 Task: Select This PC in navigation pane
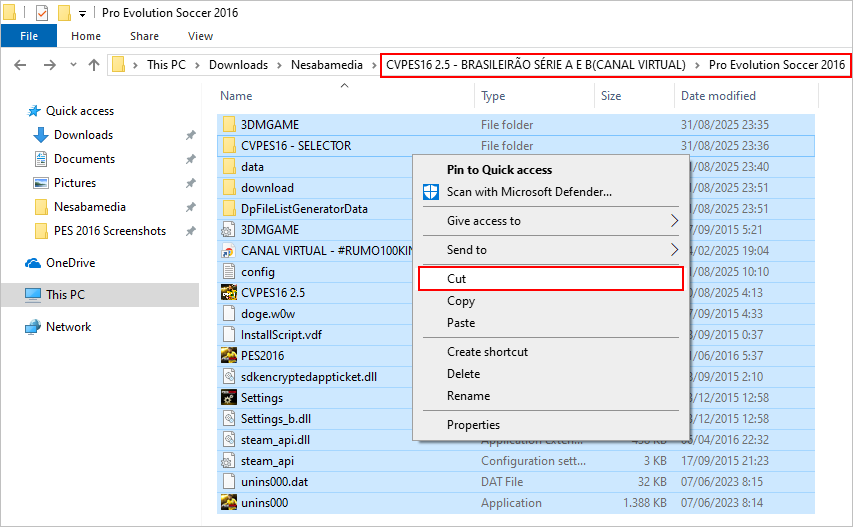100,295
